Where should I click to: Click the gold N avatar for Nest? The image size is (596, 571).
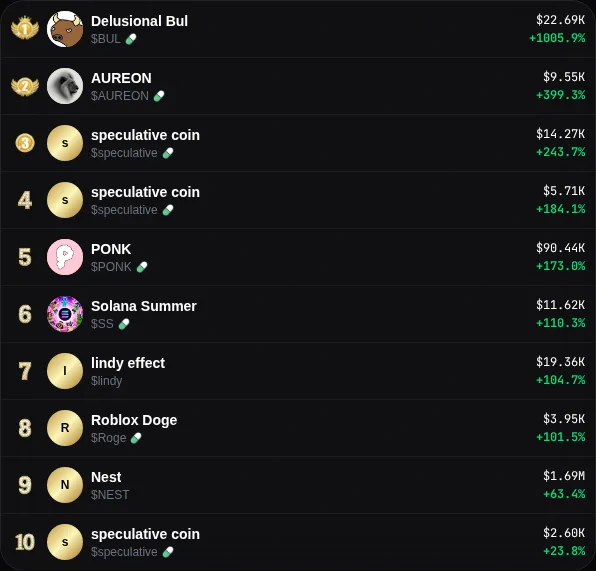pyautogui.click(x=65, y=485)
